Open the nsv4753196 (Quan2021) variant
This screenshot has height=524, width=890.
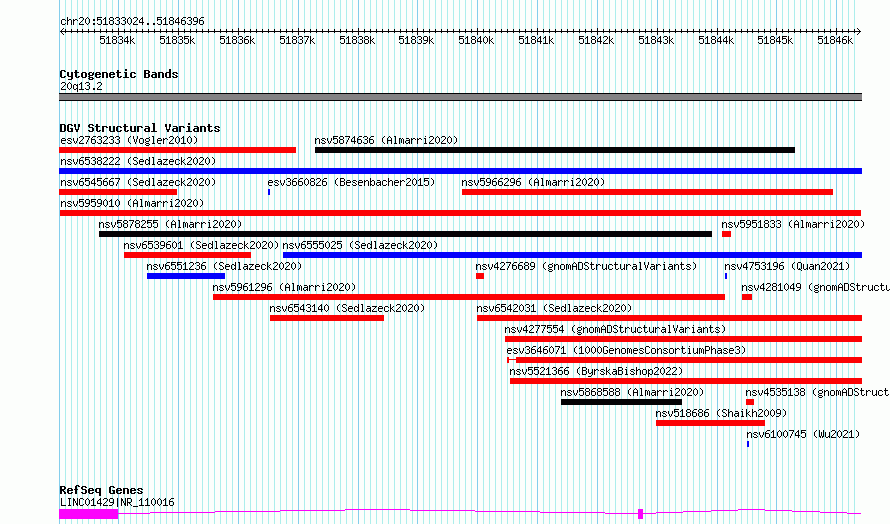(x=726, y=276)
